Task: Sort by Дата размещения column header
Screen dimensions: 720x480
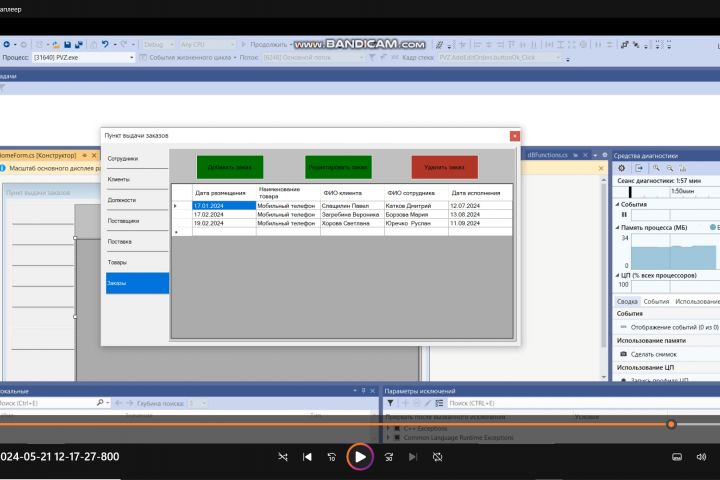Action: (x=224, y=193)
